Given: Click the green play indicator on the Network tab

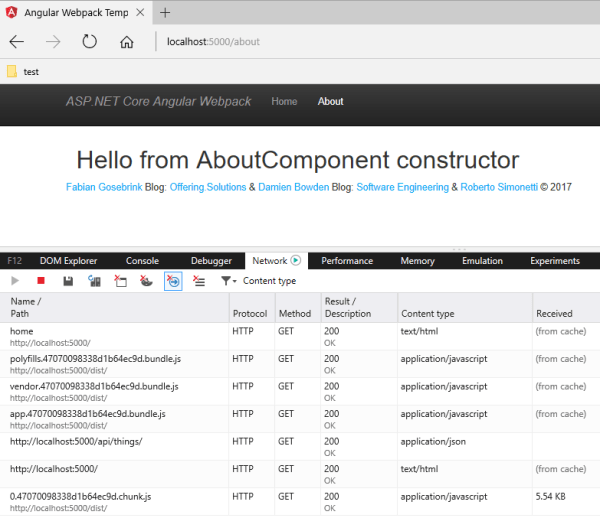Looking at the screenshot, I should [x=295, y=261].
